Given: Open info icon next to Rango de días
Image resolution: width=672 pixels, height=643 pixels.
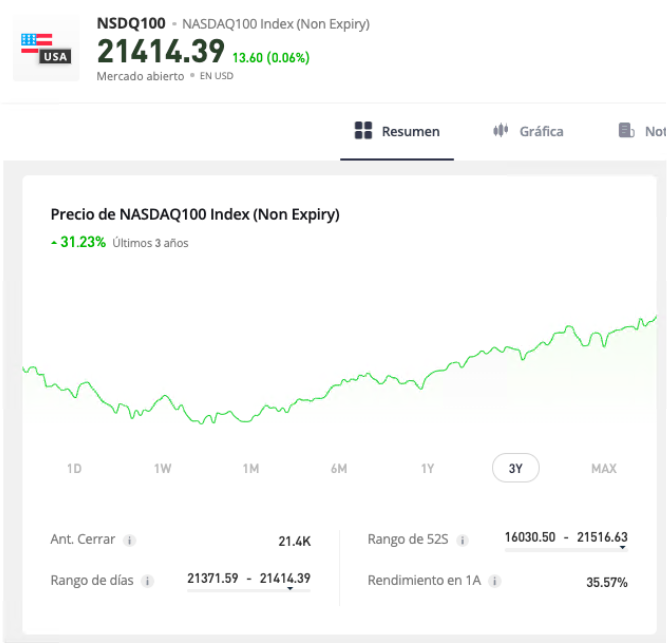Looking at the screenshot, I should [x=147, y=581].
